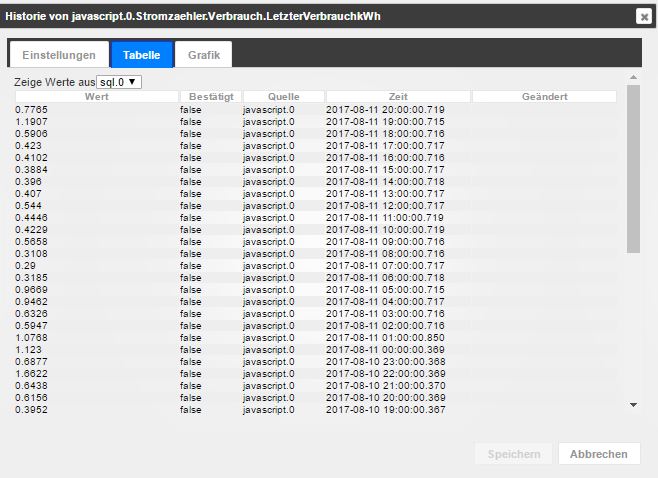Click timestamp 2017-08-11 00:00:00.369
This screenshot has height=478, width=658.
click(x=385, y=350)
